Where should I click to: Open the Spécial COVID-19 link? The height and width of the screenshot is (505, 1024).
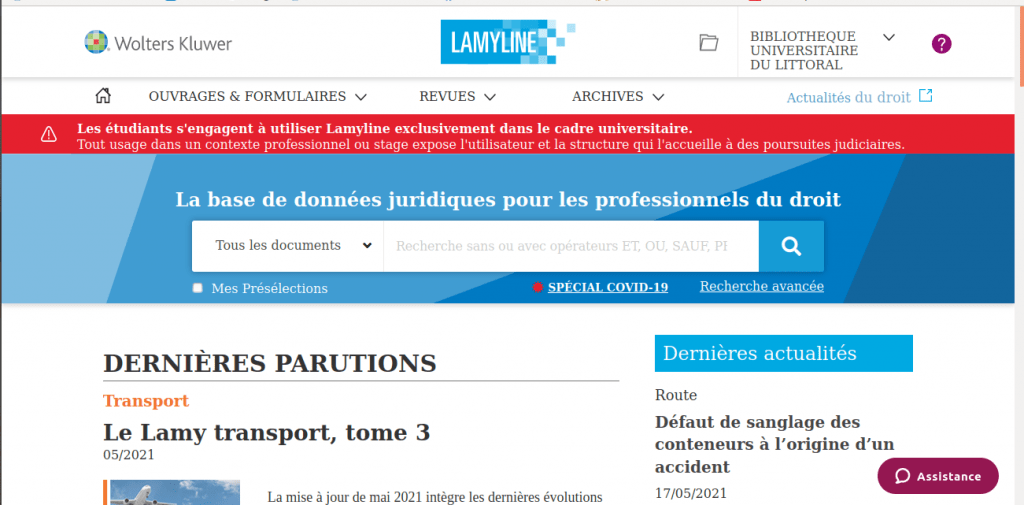click(x=607, y=287)
